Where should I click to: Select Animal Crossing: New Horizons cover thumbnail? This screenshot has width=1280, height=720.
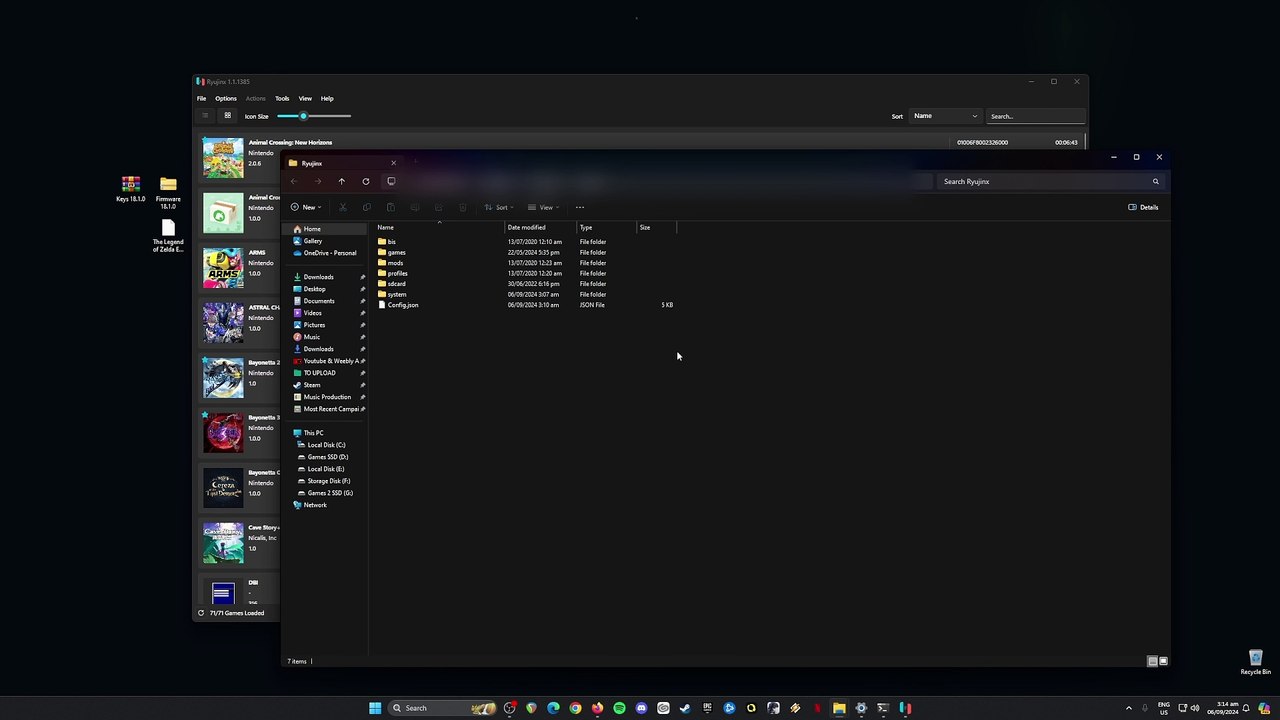(x=223, y=158)
